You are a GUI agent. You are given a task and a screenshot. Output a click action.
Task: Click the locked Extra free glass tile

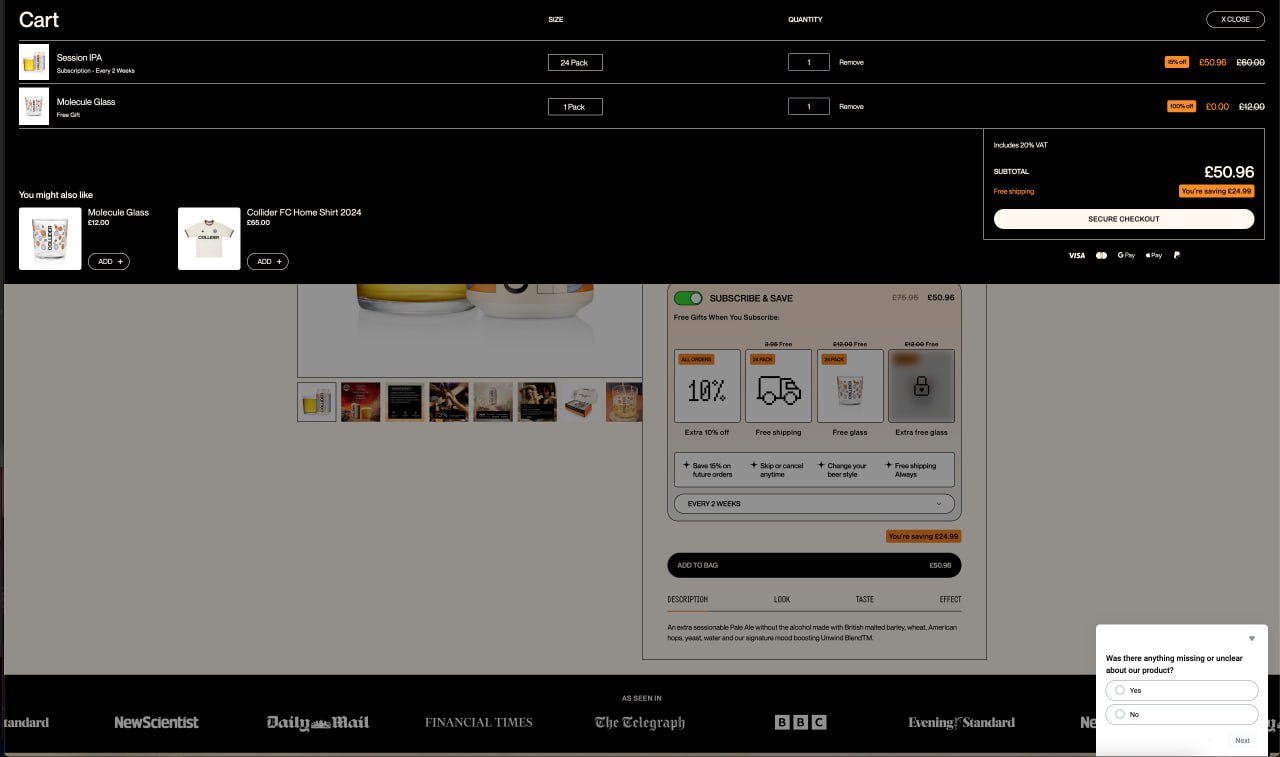click(921, 386)
